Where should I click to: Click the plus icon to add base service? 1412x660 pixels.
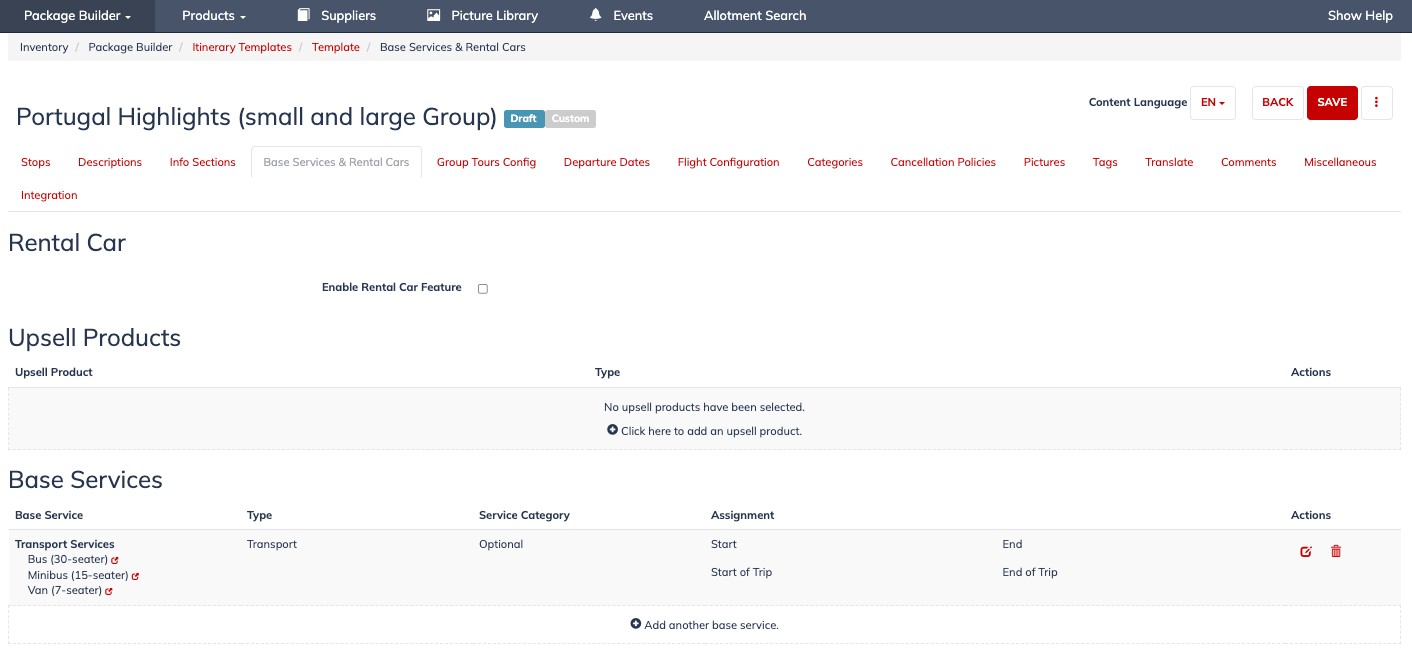click(636, 624)
